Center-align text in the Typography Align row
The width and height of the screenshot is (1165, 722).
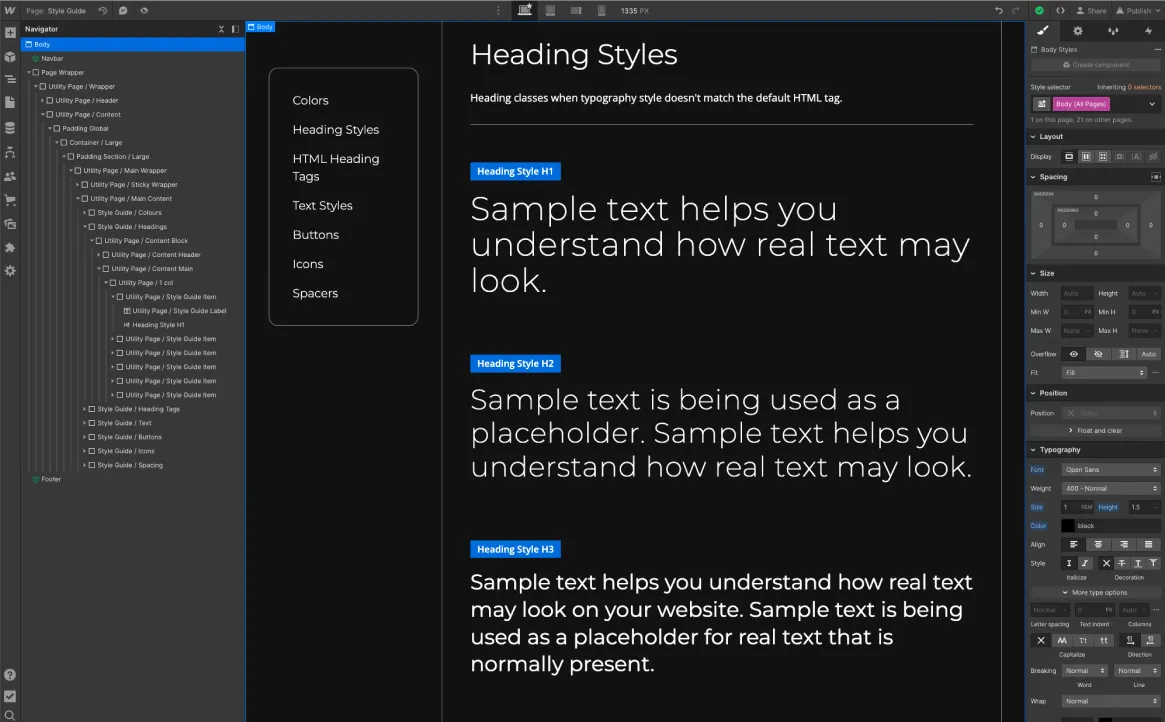1099,544
